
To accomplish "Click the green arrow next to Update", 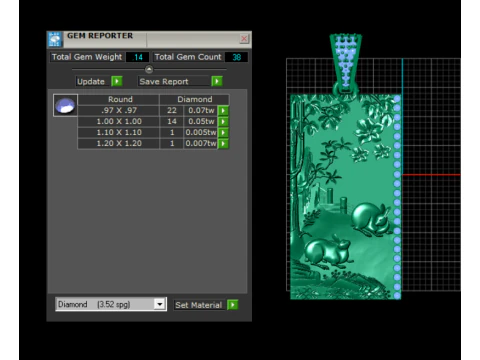I will (117, 81).
